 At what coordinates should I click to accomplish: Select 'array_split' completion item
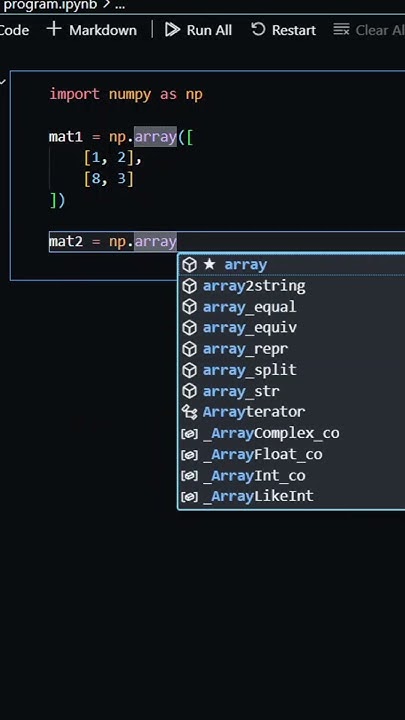click(292, 370)
